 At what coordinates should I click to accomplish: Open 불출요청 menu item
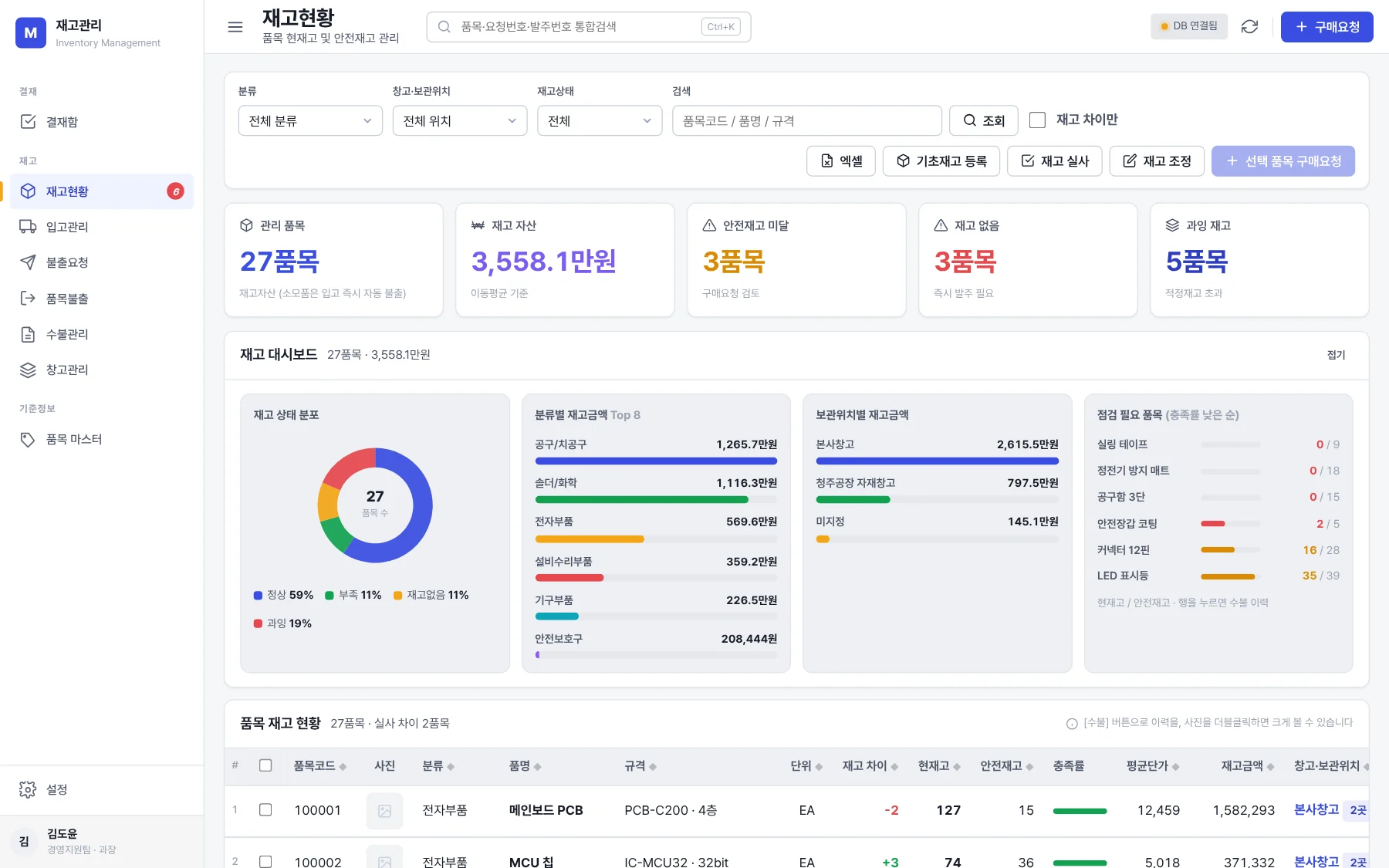point(102,262)
